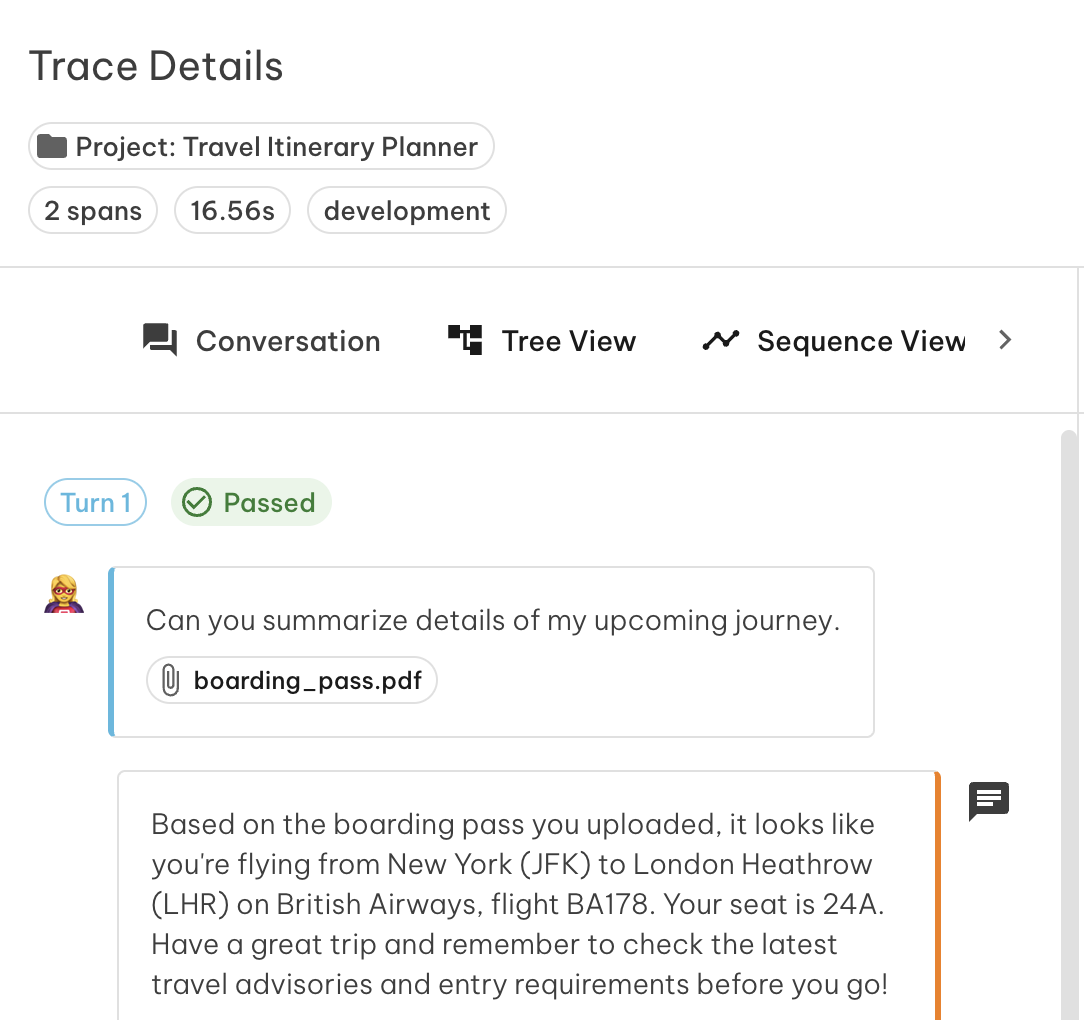
Task: Open the boarding_pass.pdf attachment
Action: (x=291, y=679)
